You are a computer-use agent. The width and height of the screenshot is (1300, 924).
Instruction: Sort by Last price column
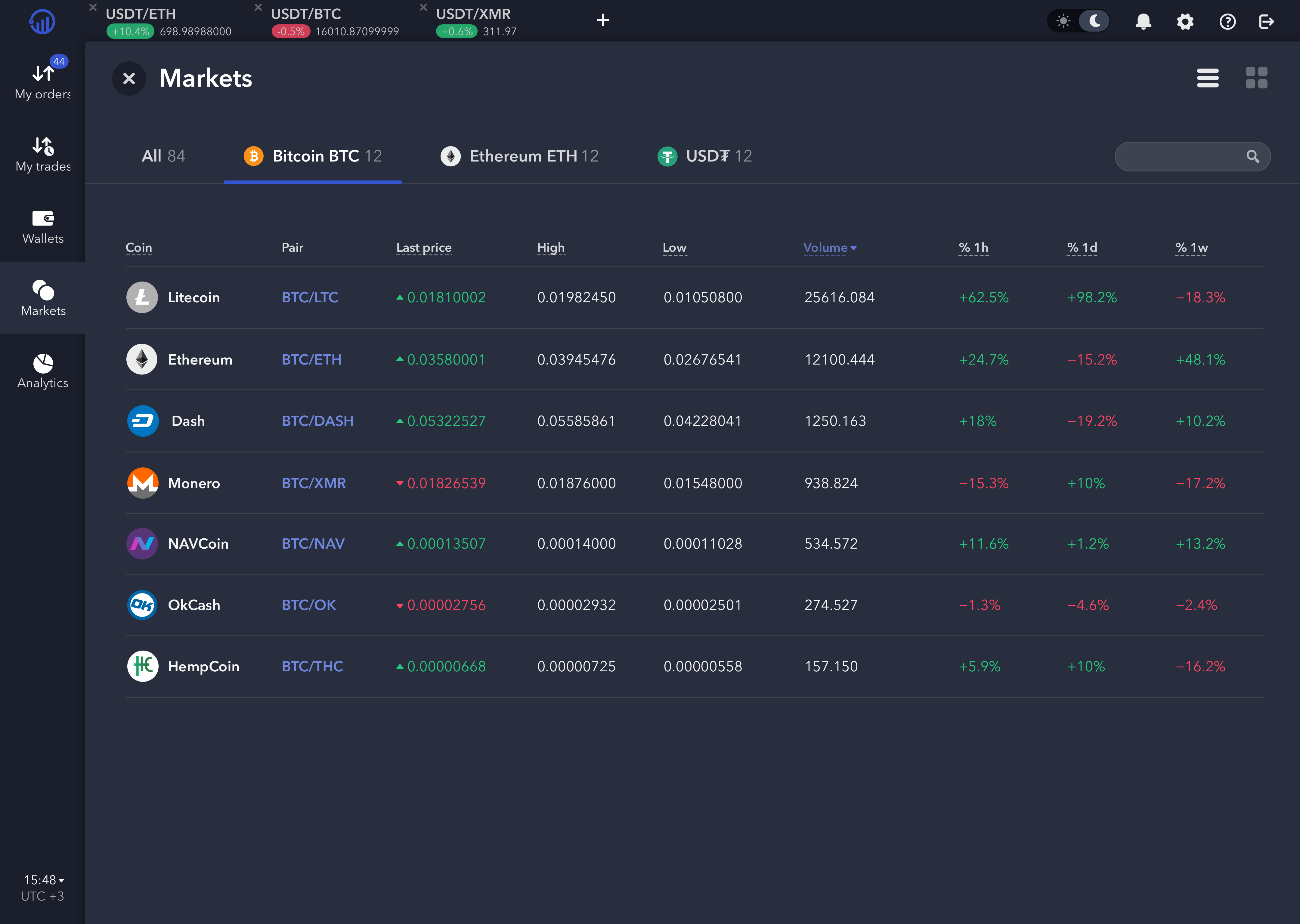coord(424,248)
